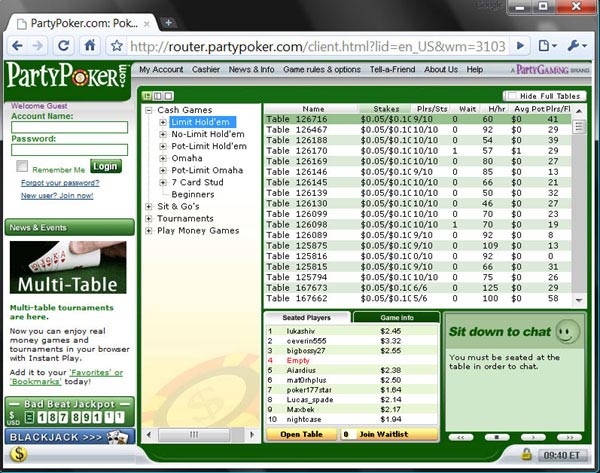Screen dimensions: 600x473
Task: Click chat fast-forward double-right button
Action: 569,437
